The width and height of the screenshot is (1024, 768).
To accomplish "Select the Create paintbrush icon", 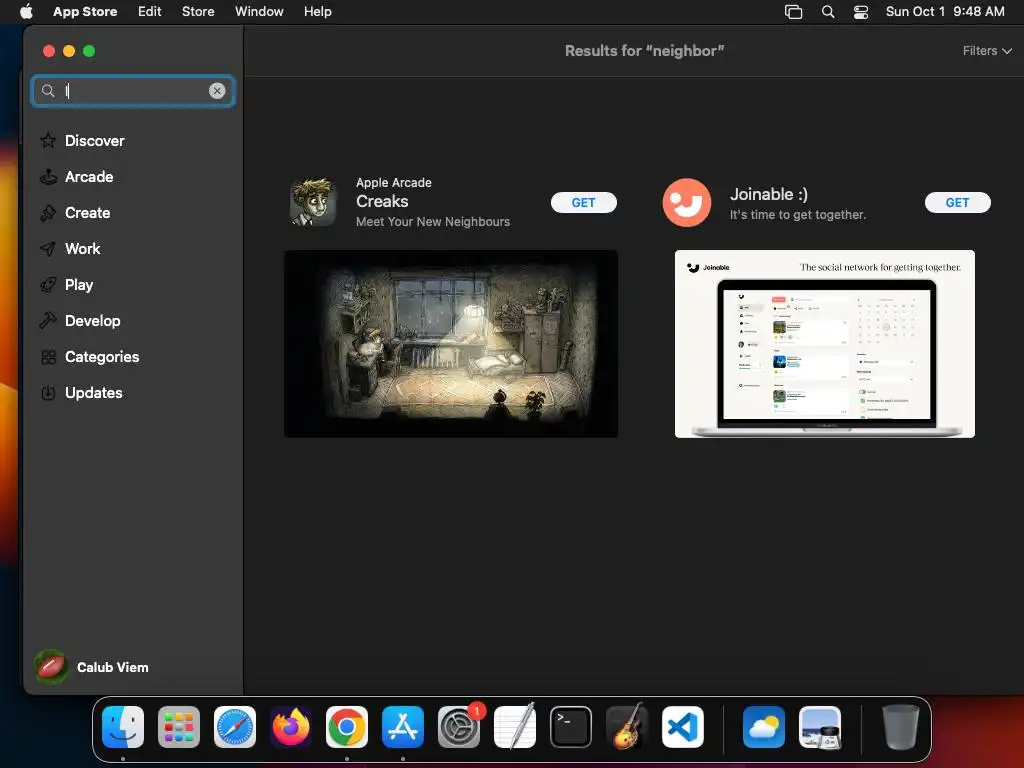I will (x=48, y=213).
